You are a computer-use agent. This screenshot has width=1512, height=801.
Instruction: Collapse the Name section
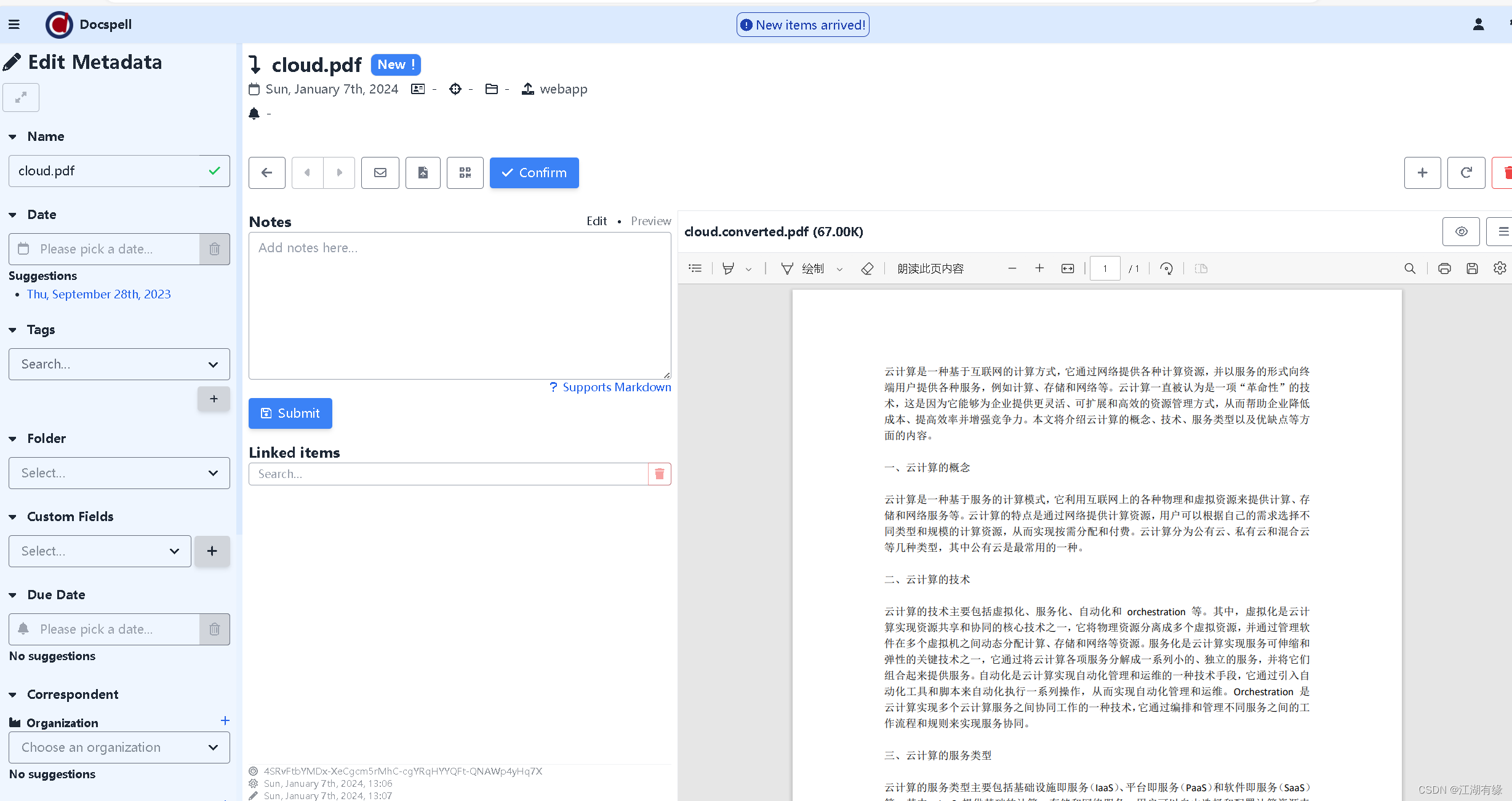coord(12,137)
